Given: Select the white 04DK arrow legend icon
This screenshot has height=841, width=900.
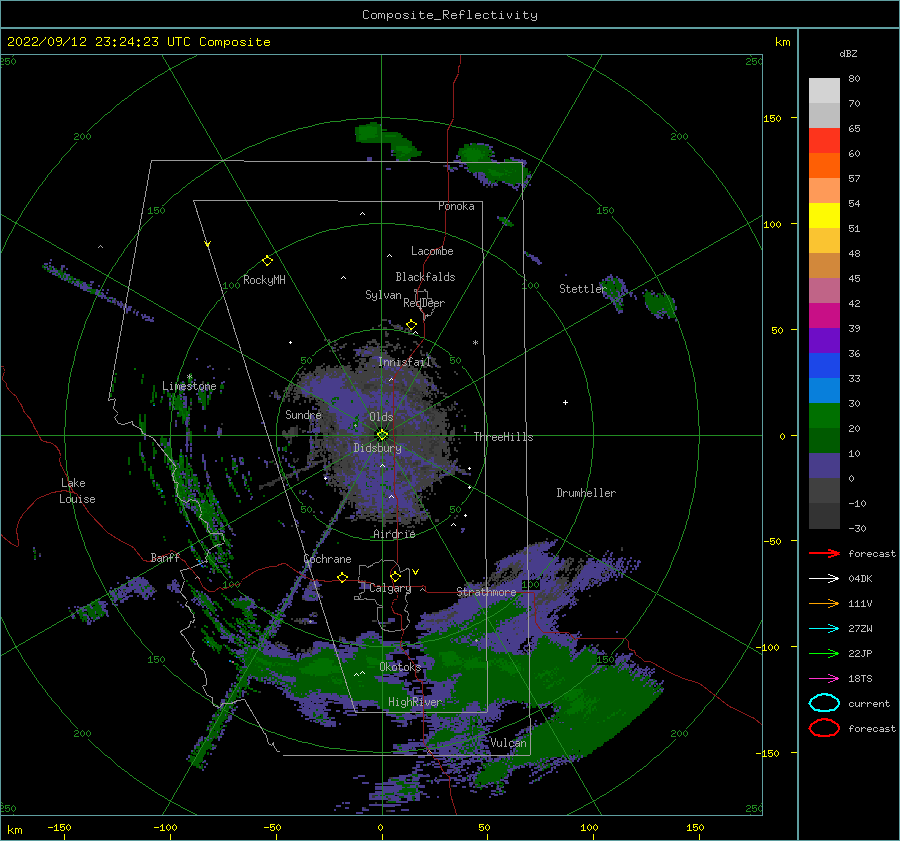Looking at the screenshot, I should [824, 578].
